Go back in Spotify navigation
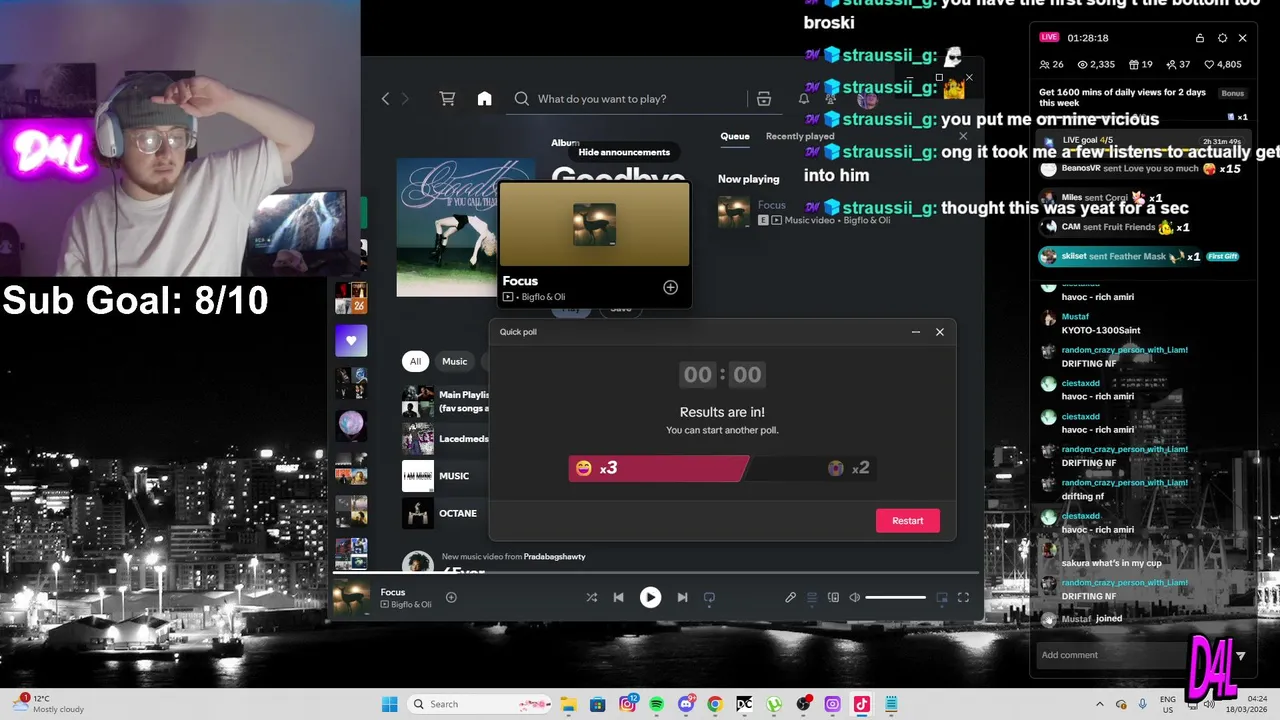The image size is (1280, 720). 385,98
